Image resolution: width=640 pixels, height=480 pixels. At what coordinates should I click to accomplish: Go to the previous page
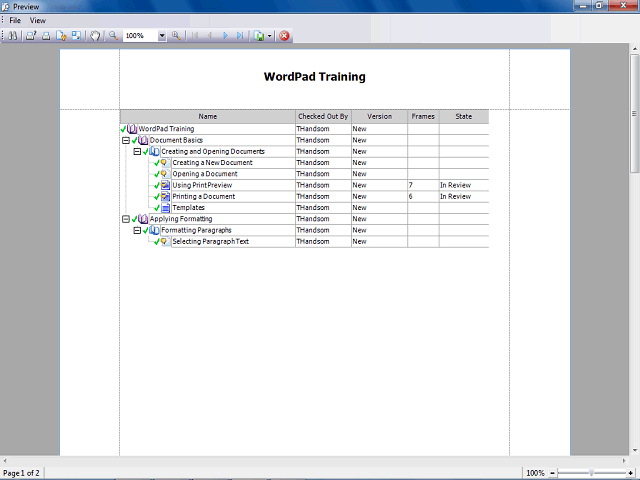pos(210,36)
